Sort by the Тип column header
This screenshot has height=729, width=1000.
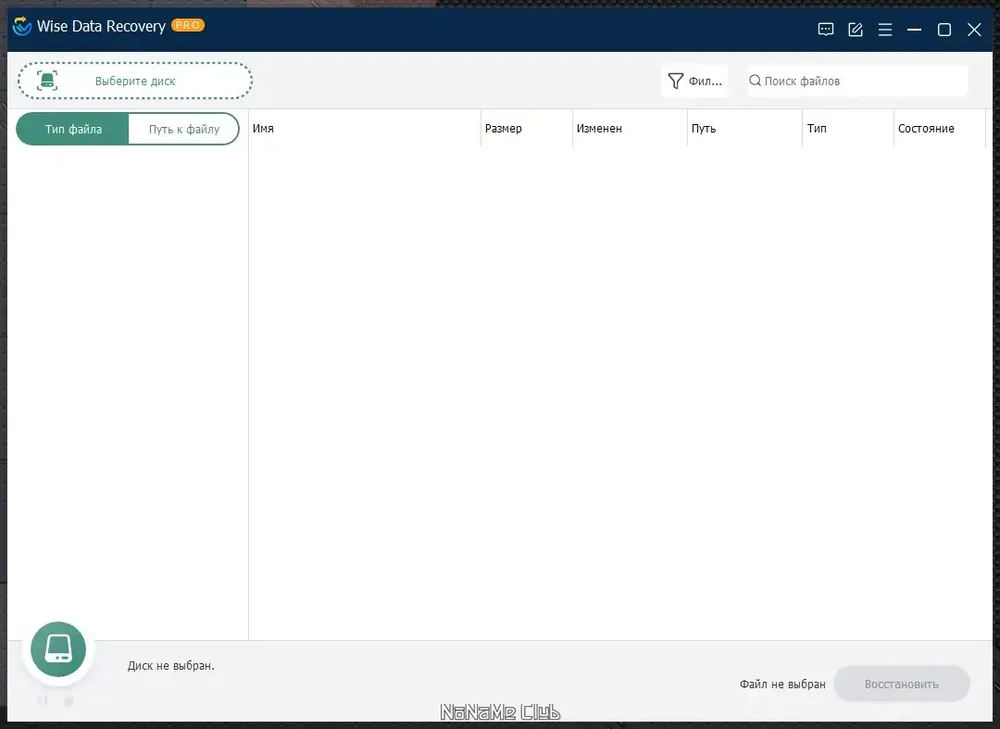(x=848, y=128)
